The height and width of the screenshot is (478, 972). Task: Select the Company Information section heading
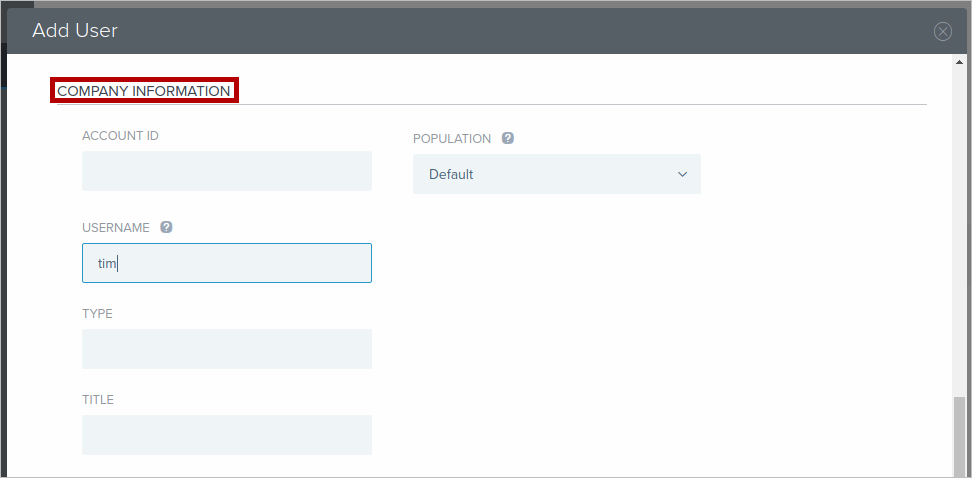(x=144, y=91)
